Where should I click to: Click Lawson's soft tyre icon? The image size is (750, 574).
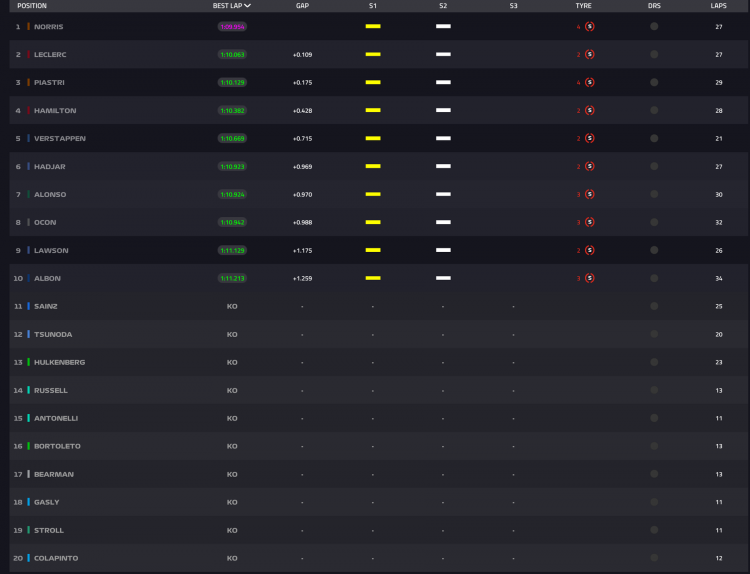pos(590,250)
